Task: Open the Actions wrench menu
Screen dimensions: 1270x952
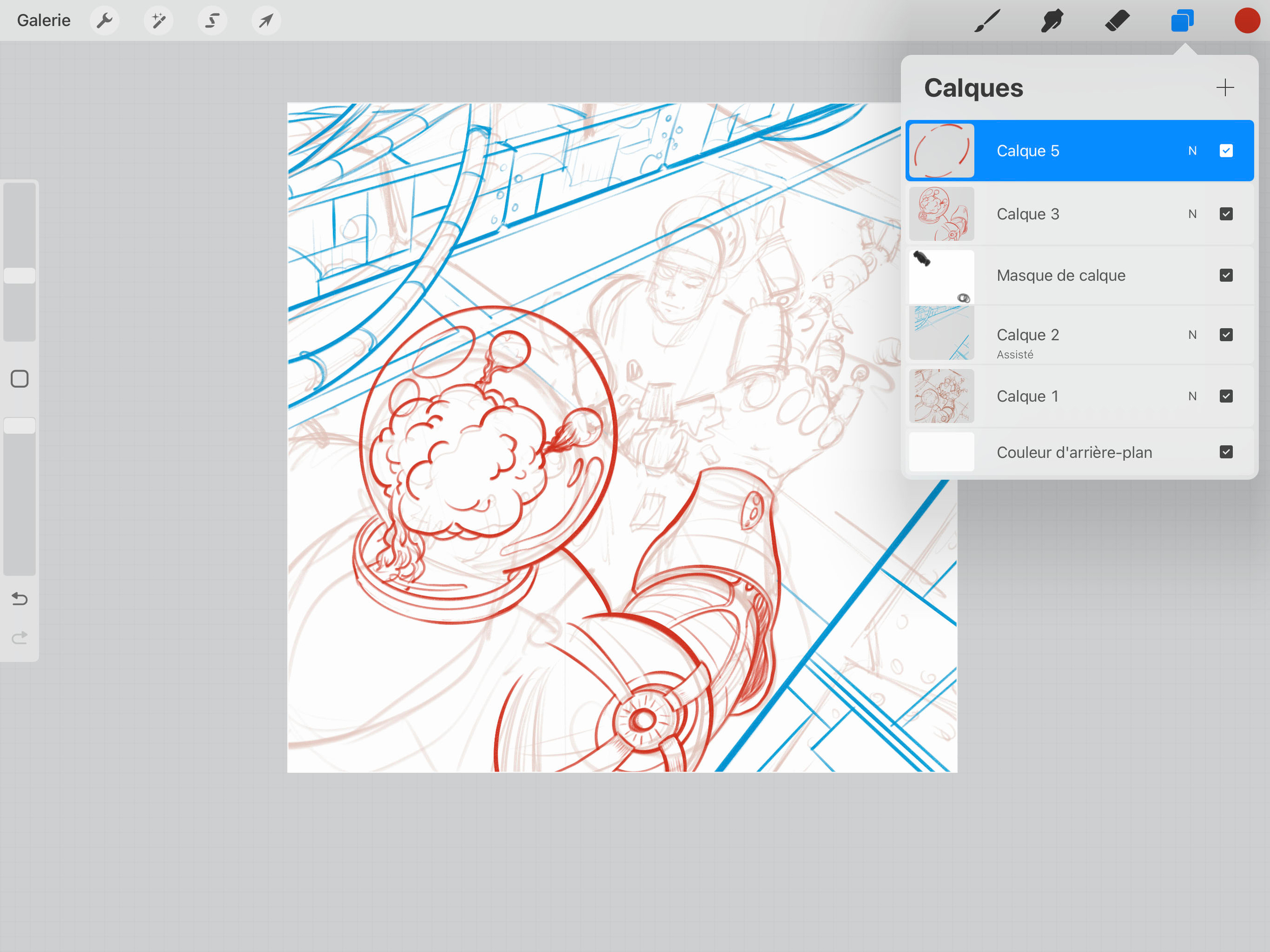Action: tap(104, 21)
